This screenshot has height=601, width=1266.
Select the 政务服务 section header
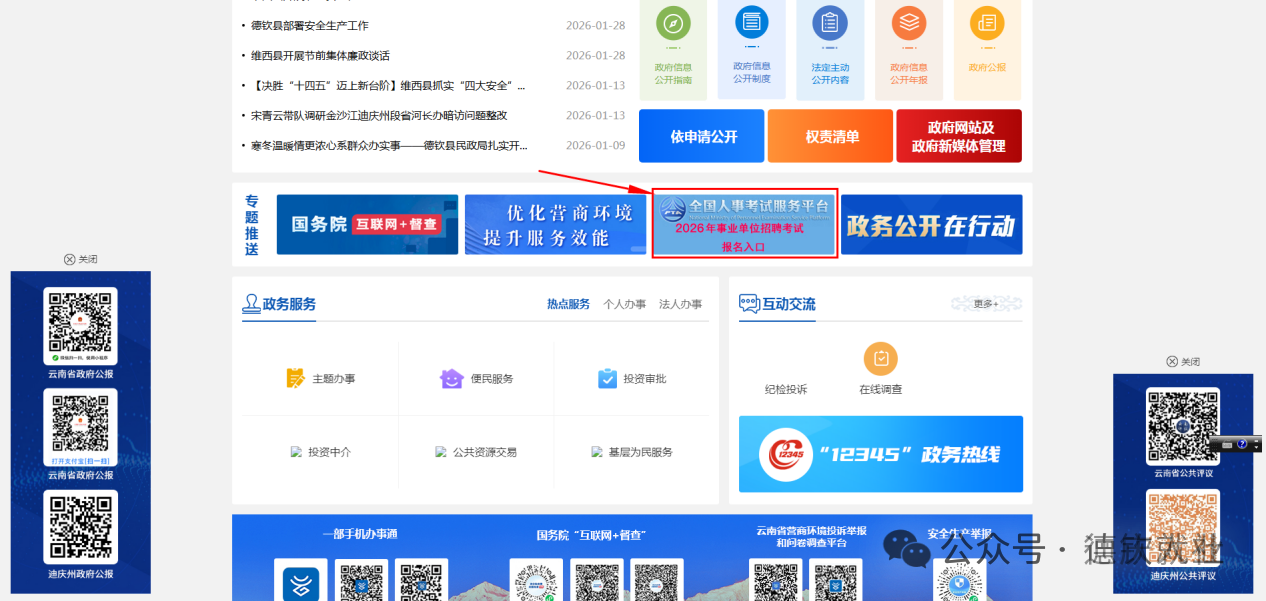279,304
